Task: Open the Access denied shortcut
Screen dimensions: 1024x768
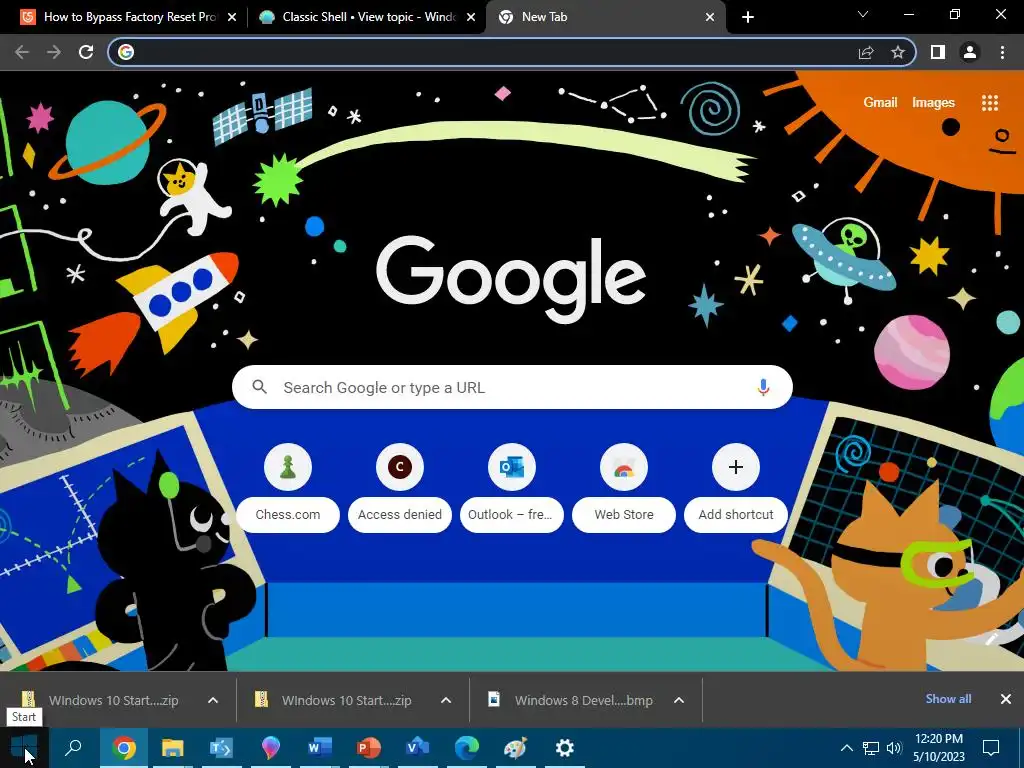Action: [400, 487]
